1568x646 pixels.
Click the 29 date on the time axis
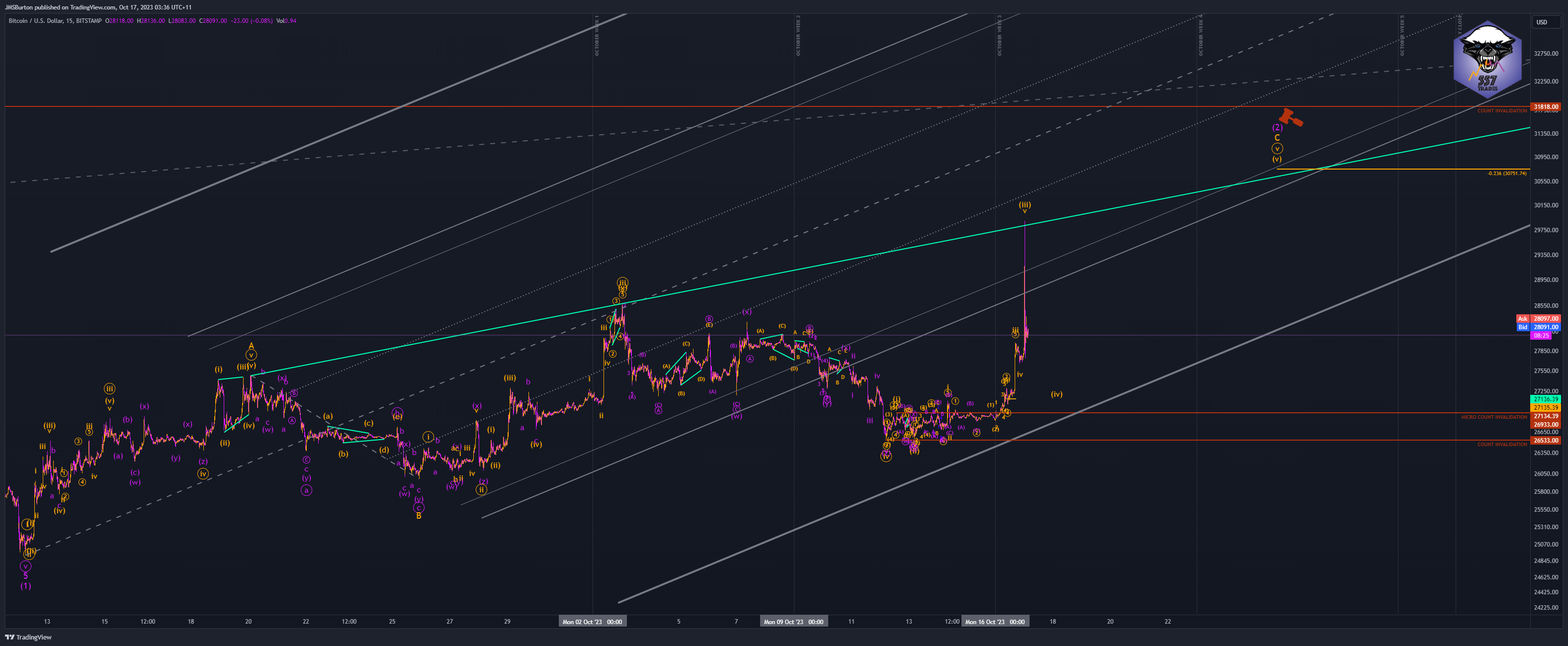pos(507,622)
